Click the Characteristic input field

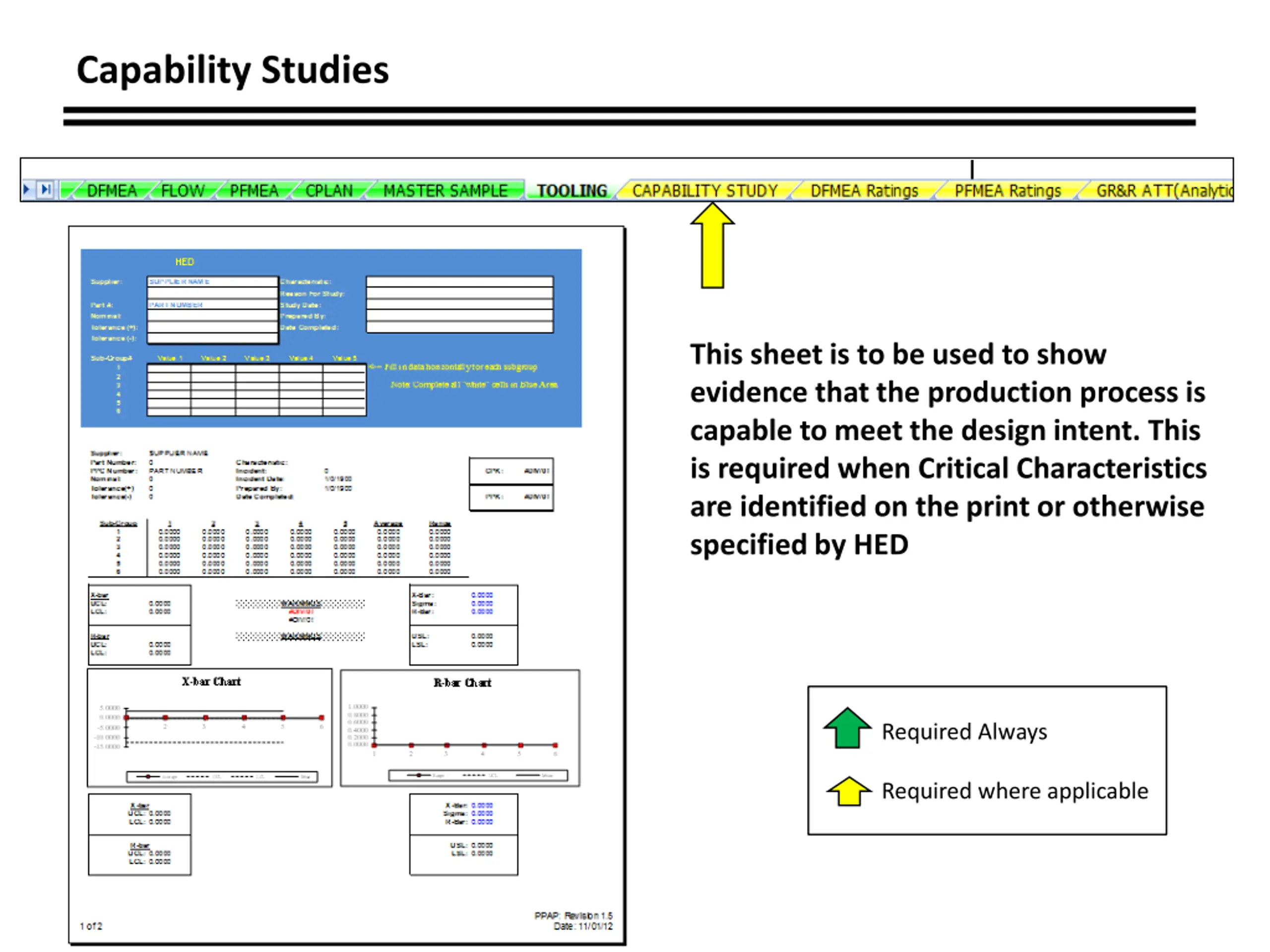coord(460,282)
